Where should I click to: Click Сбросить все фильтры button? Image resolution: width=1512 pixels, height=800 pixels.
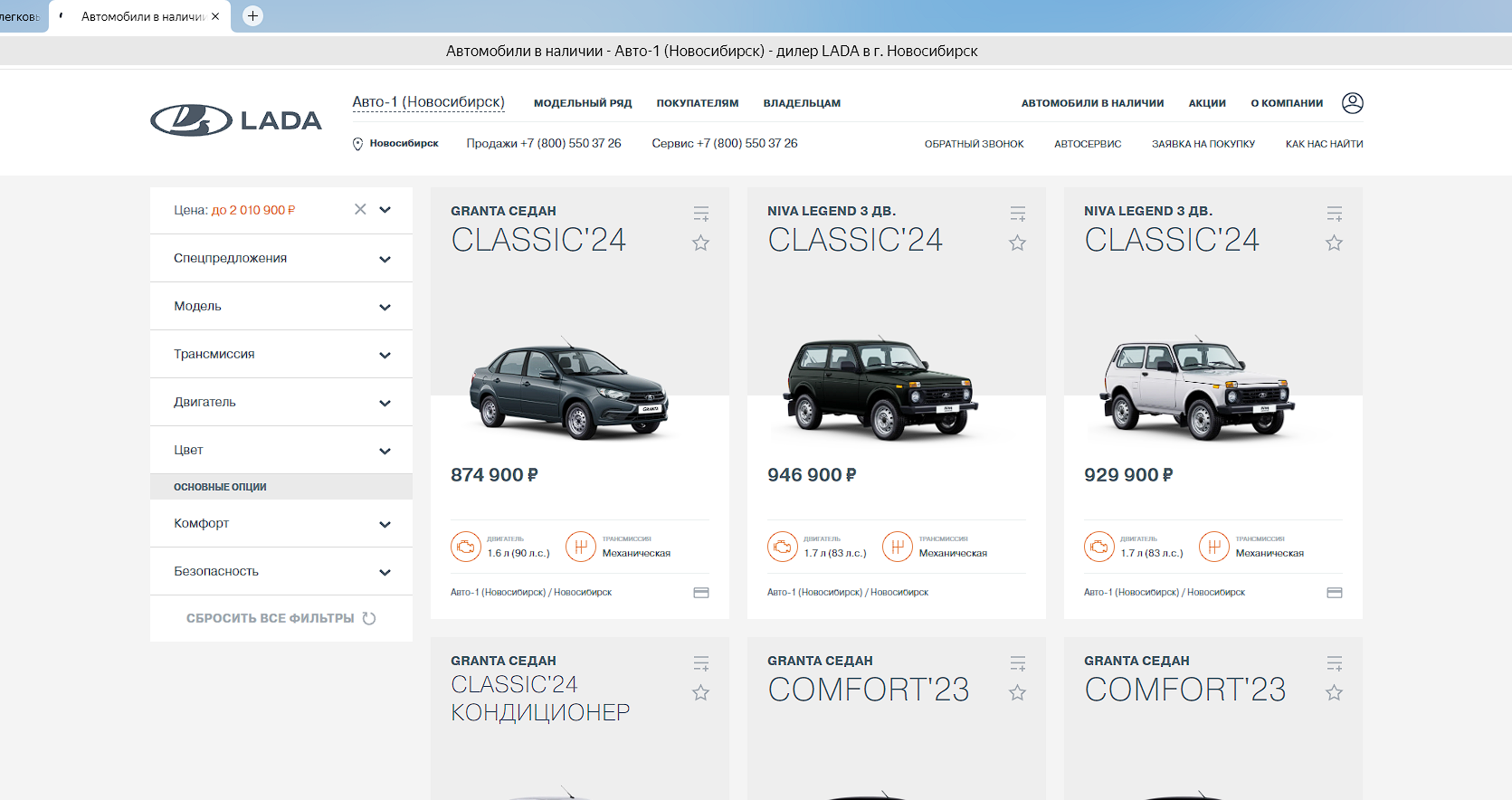click(x=281, y=618)
